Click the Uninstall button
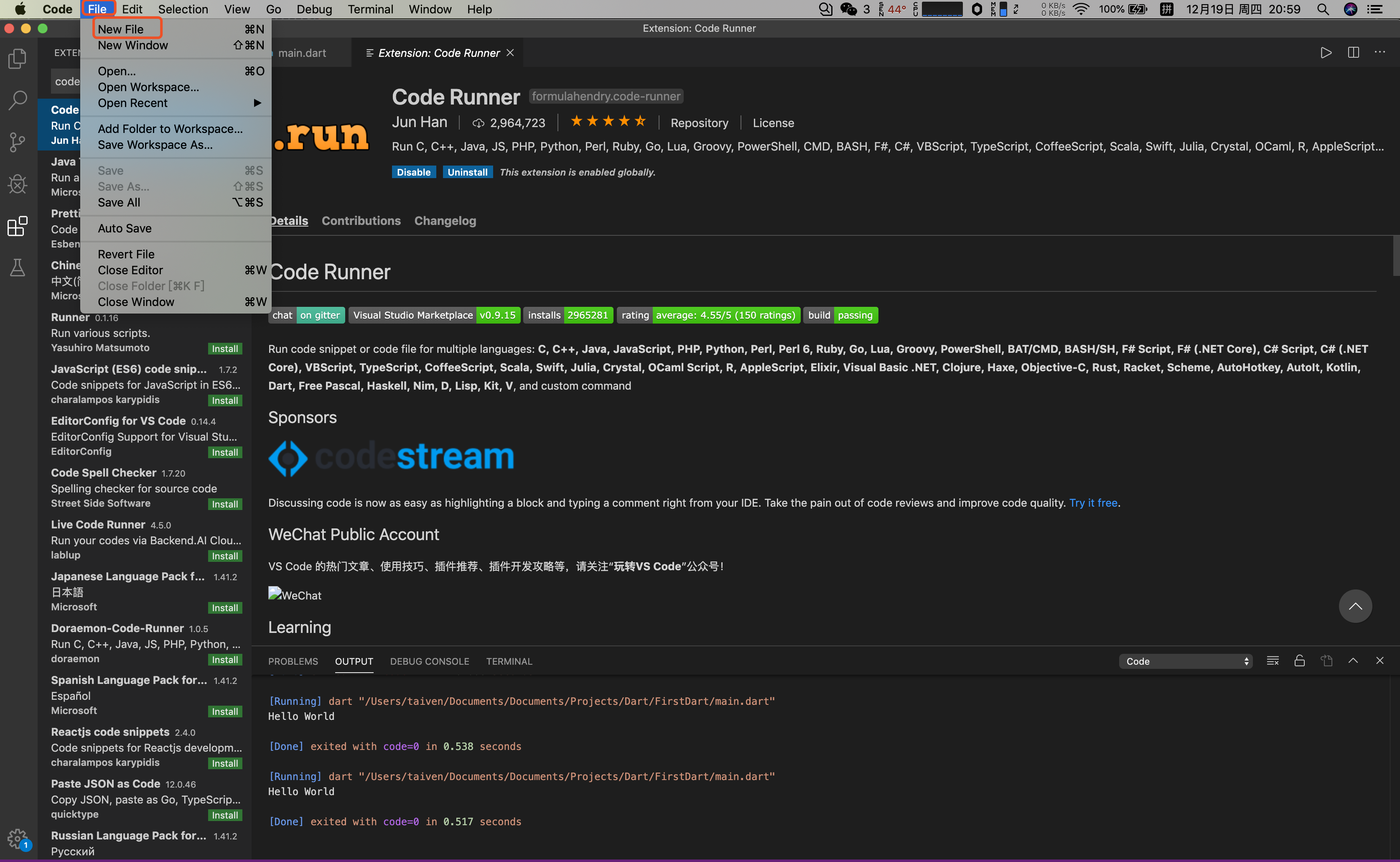Image resolution: width=1400 pixels, height=862 pixels. pyautogui.click(x=467, y=172)
